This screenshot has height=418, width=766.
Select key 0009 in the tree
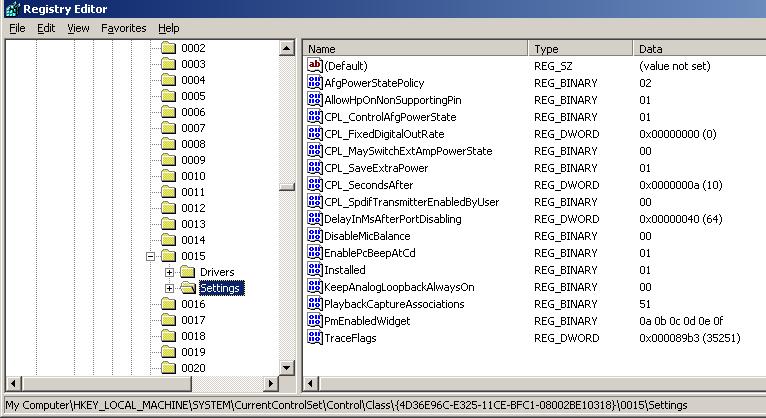click(x=193, y=160)
